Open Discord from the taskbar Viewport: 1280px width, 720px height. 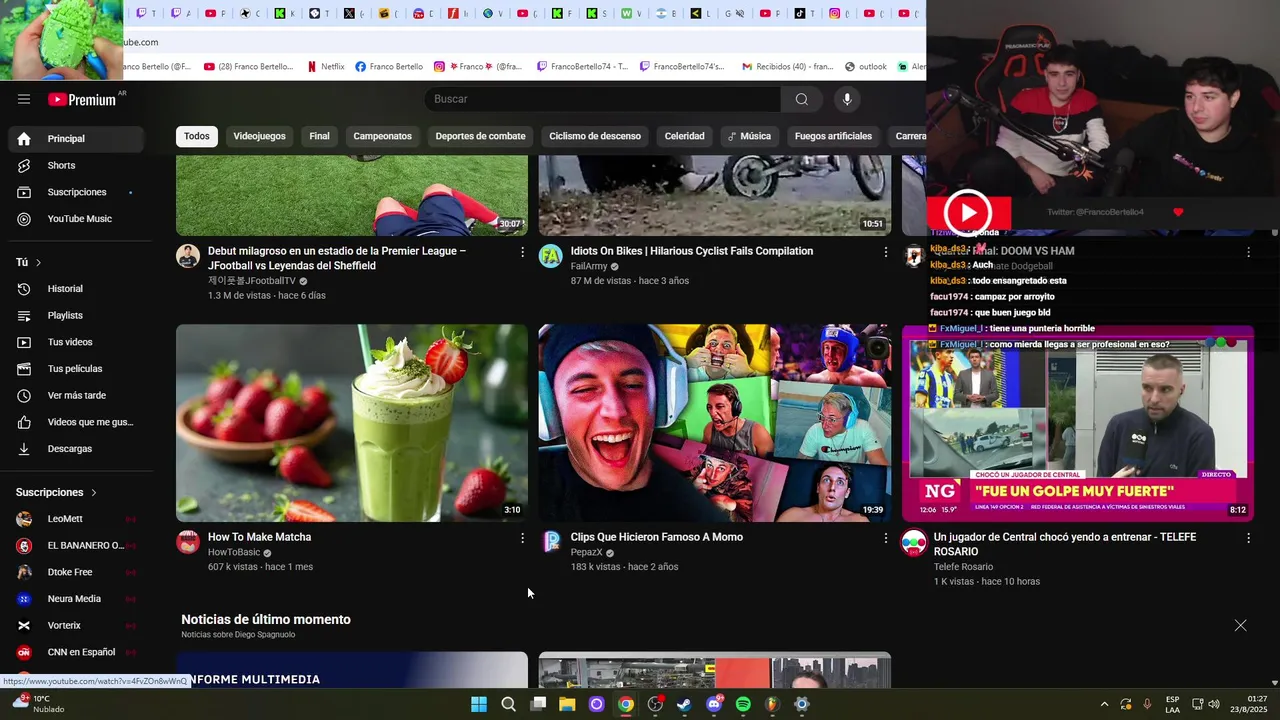coord(714,704)
